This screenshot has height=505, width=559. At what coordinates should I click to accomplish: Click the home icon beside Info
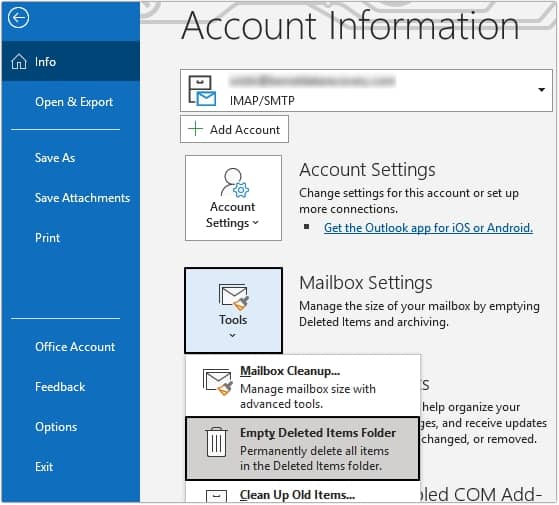click(19, 62)
